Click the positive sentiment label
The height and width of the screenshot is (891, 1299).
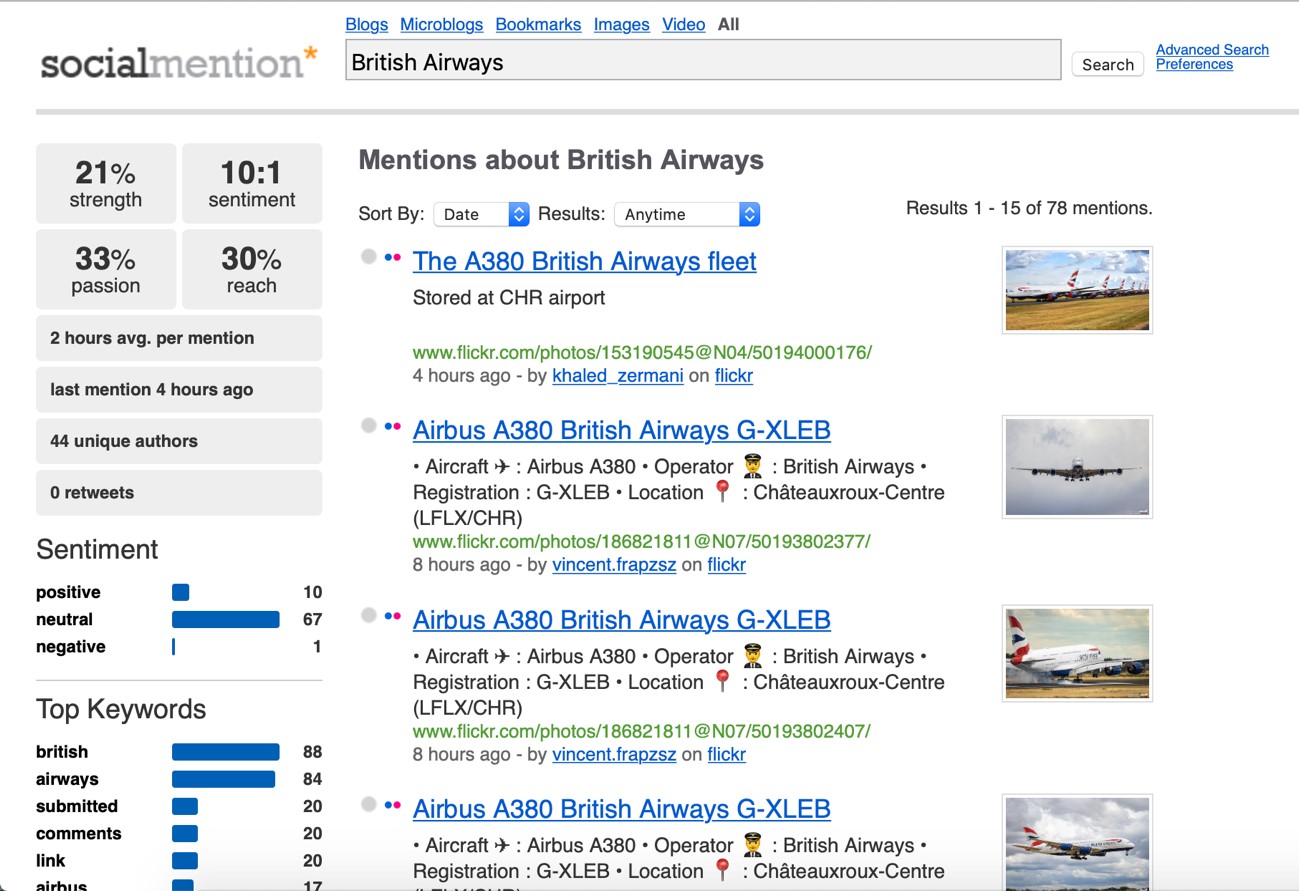tap(68, 592)
